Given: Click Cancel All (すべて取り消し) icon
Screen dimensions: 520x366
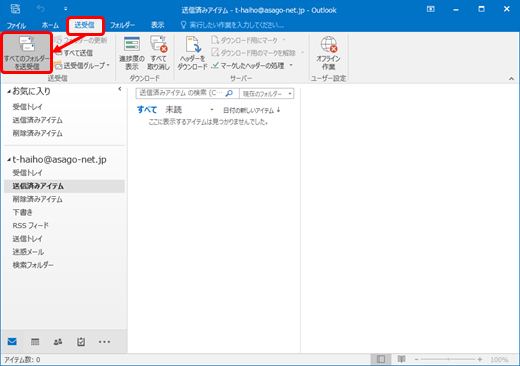Looking at the screenshot, I should pos(158,53).
